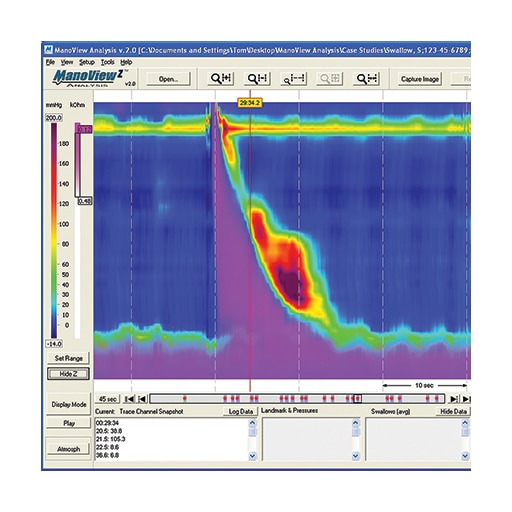
Task: Click the black-boxed current position on timeline
Action: (x=357, y=398)
